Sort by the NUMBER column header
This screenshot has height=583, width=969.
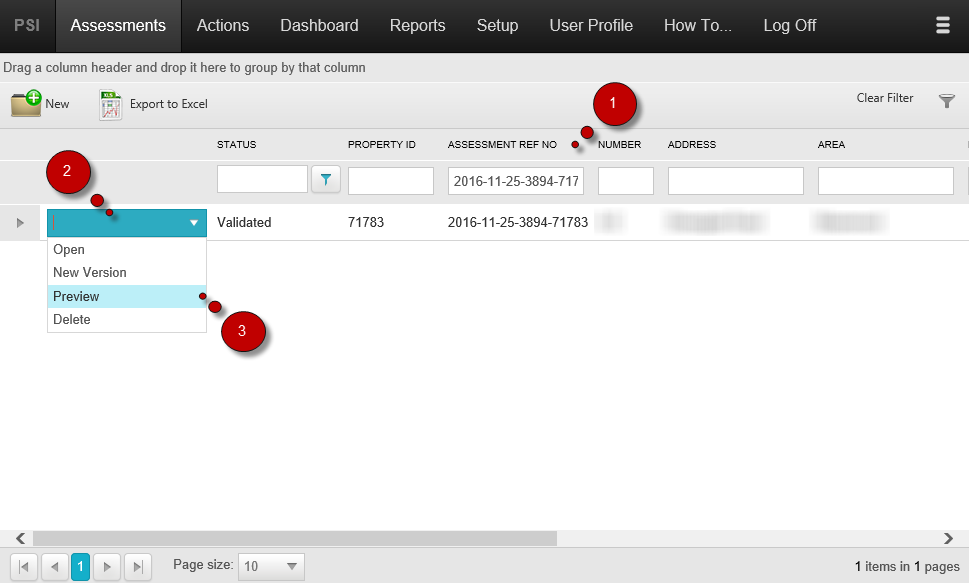click(619, 145)
